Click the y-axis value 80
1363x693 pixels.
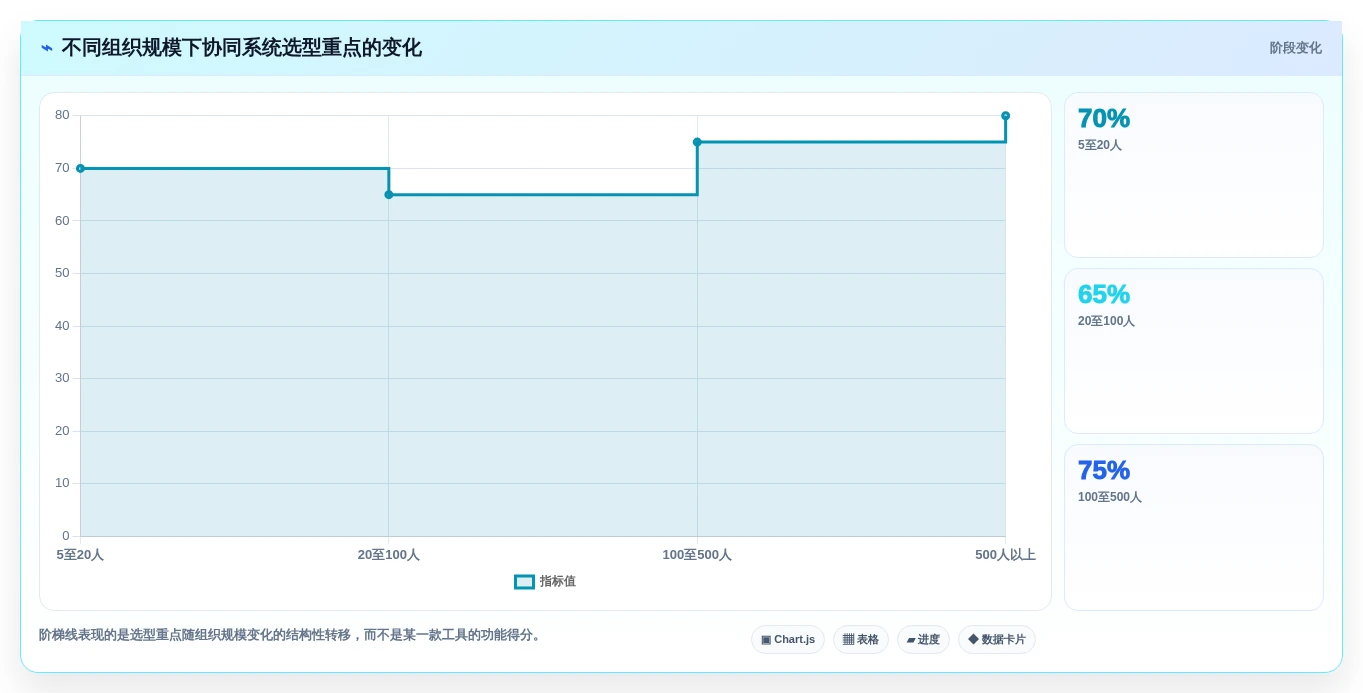point(62,115)
